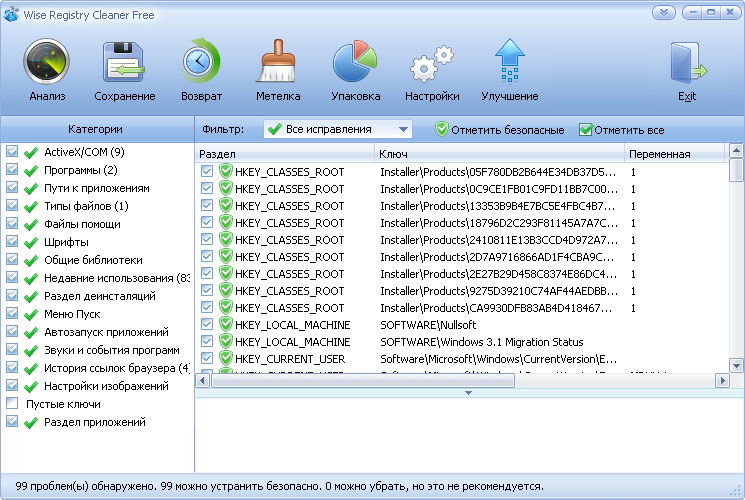The width and height of the screenshot is (745, 500).
Task: Open the Фильтр dropdown Все исправления
Action: pos(337,129)
